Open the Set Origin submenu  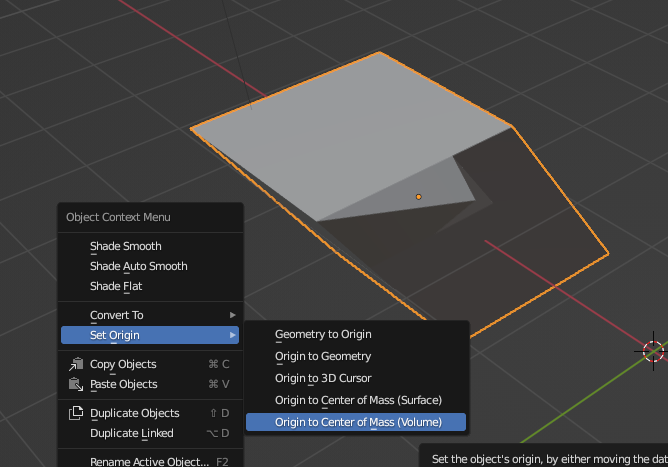(150, 335)
